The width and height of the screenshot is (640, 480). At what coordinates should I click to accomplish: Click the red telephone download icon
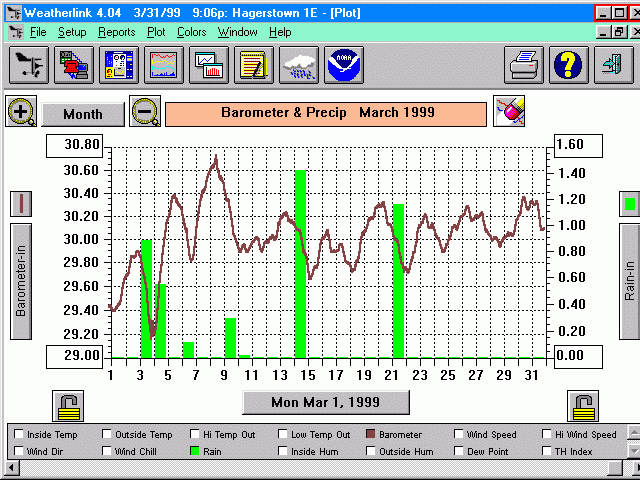click(x=74, y=65)
